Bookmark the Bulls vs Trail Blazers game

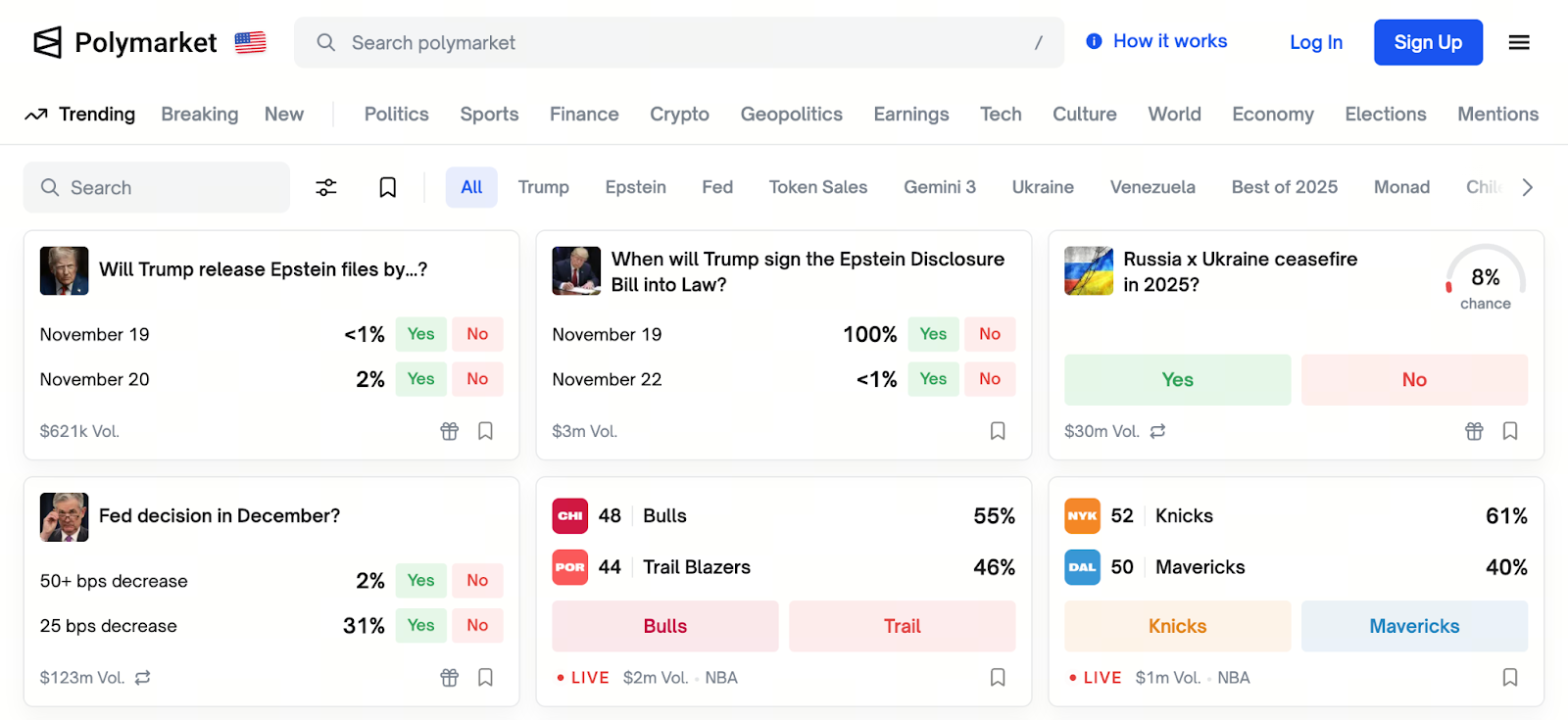[998, 678]
